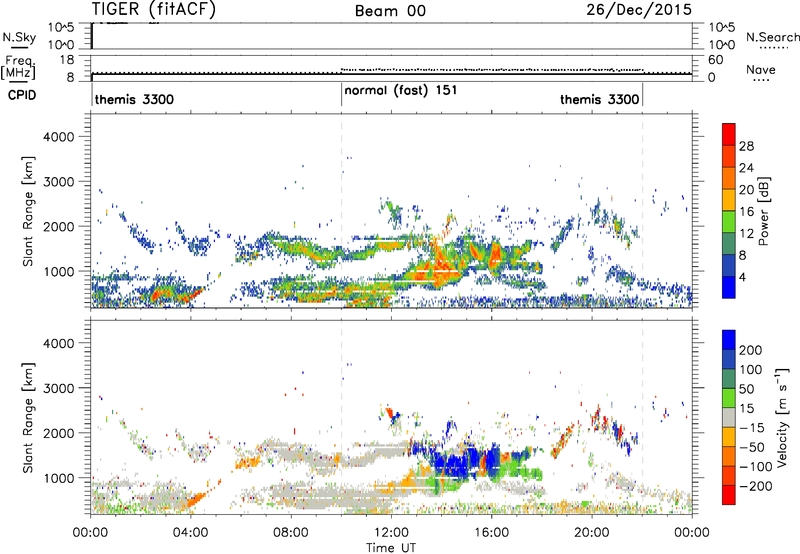Click the Slant Range [km] label of the velocity plot
This screenshot has height=554, width=800.
tap(28, 417)
